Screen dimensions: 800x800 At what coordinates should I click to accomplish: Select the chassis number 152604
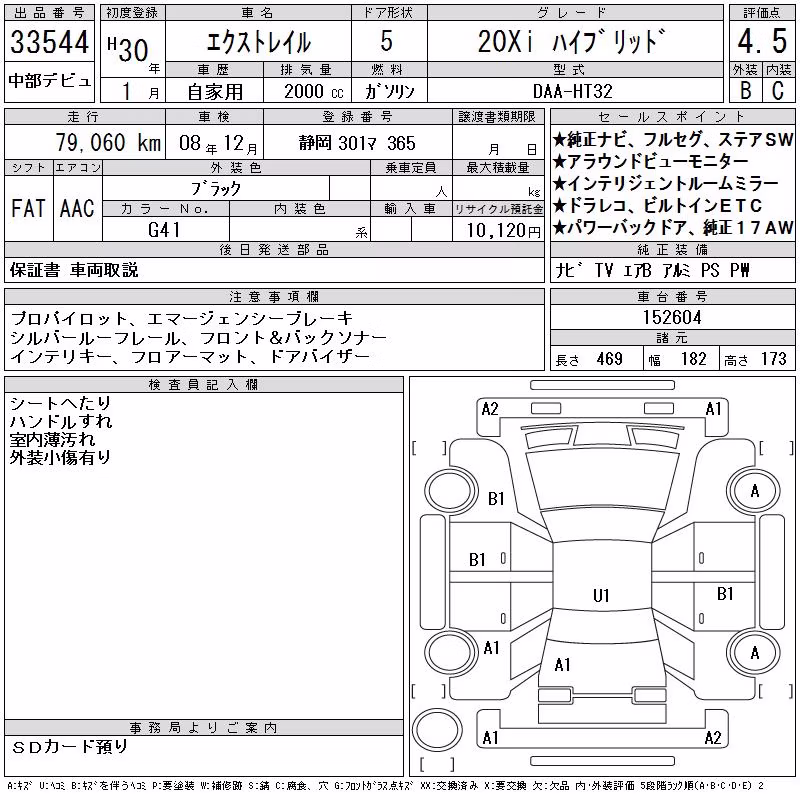(672, 317)
